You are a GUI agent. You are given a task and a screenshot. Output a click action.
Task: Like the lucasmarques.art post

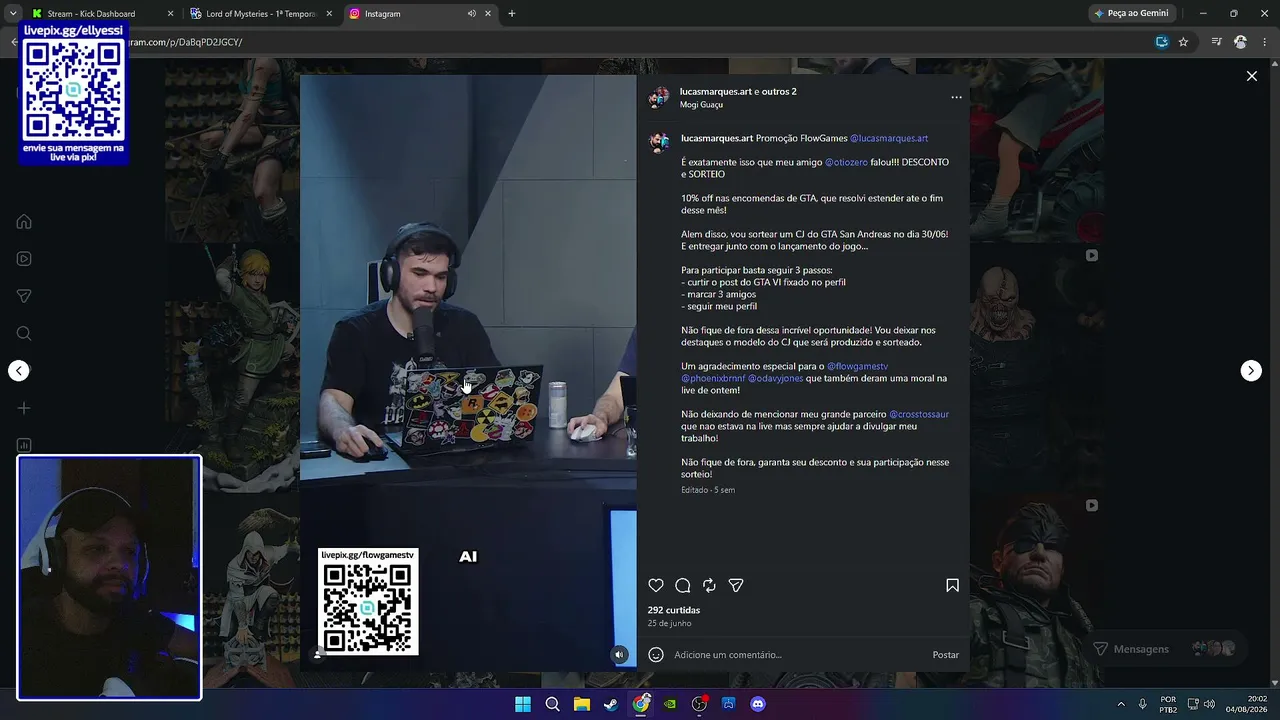[x=656, y=586]
